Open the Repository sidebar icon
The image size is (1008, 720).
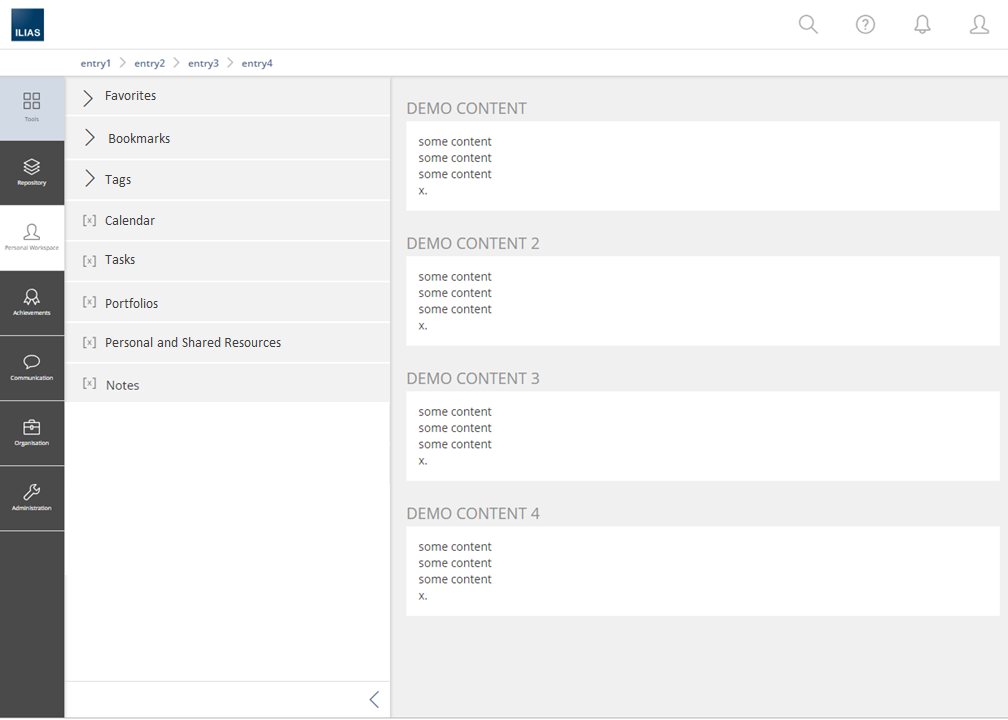32,172
